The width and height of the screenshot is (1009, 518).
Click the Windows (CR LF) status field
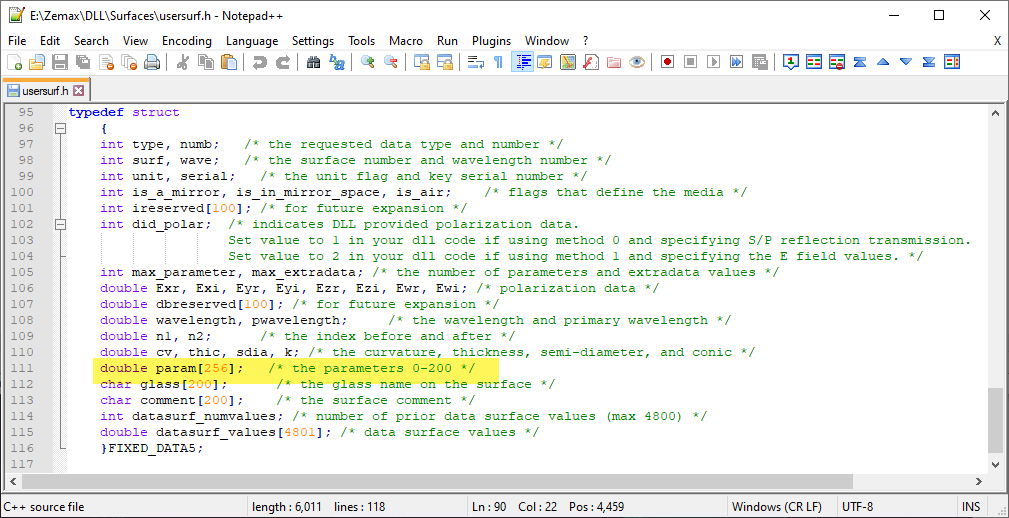(776, 506)
